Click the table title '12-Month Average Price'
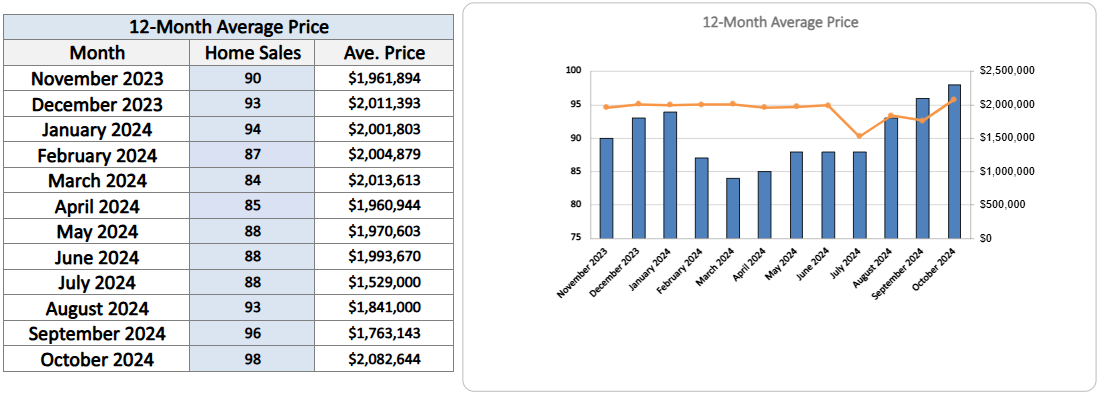This screenshot has width=1102, height=395. (x=228, y=27)
